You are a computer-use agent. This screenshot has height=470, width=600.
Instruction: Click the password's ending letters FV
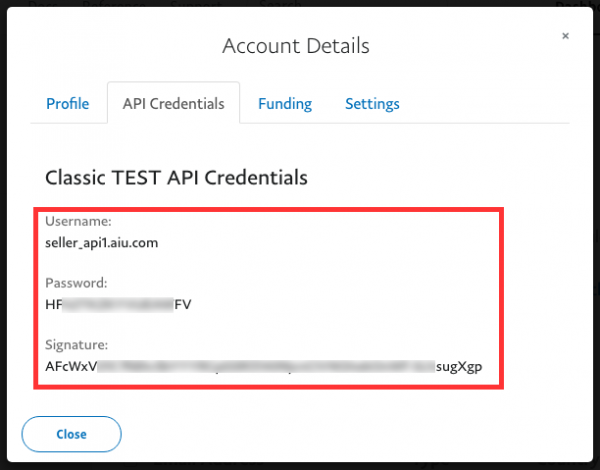[183, 305]
